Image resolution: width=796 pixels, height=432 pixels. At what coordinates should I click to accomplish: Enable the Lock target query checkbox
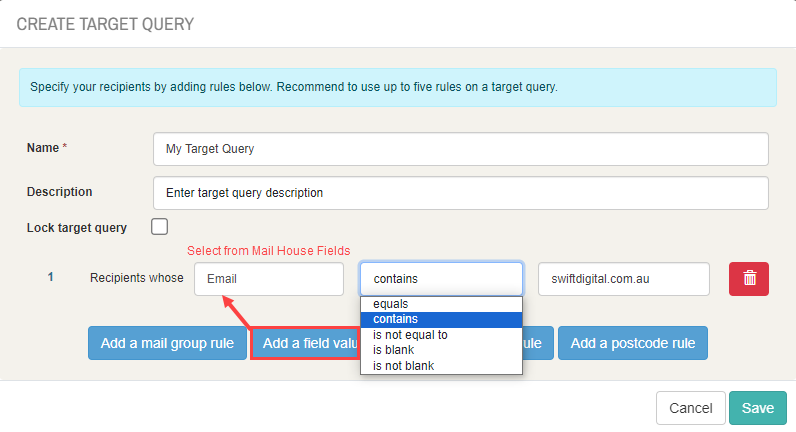click(x=159, y=226)
